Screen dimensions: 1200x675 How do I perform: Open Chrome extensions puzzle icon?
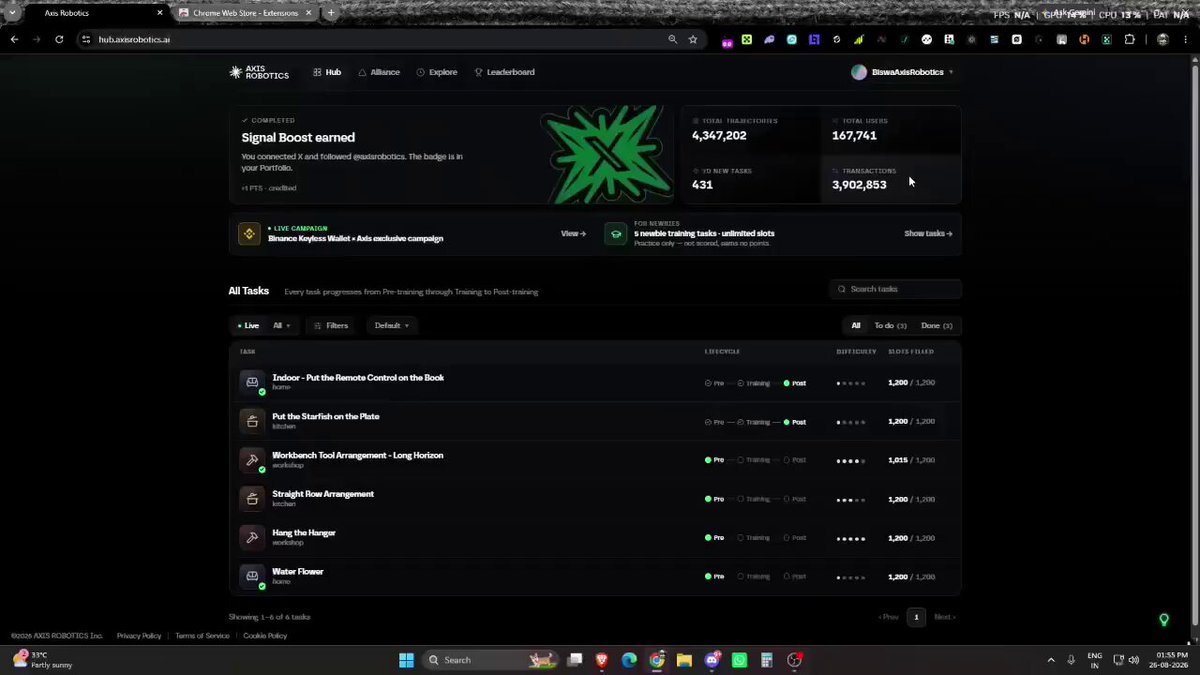tap(1130, 39)
